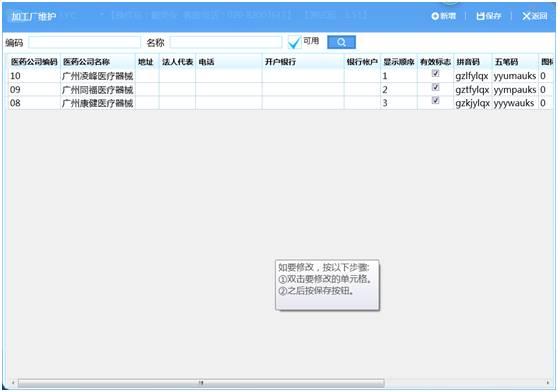Image resolution: width=558 pixels, height=392 pixels.
Task: Select code cell 10
Action: click(35, 76)
